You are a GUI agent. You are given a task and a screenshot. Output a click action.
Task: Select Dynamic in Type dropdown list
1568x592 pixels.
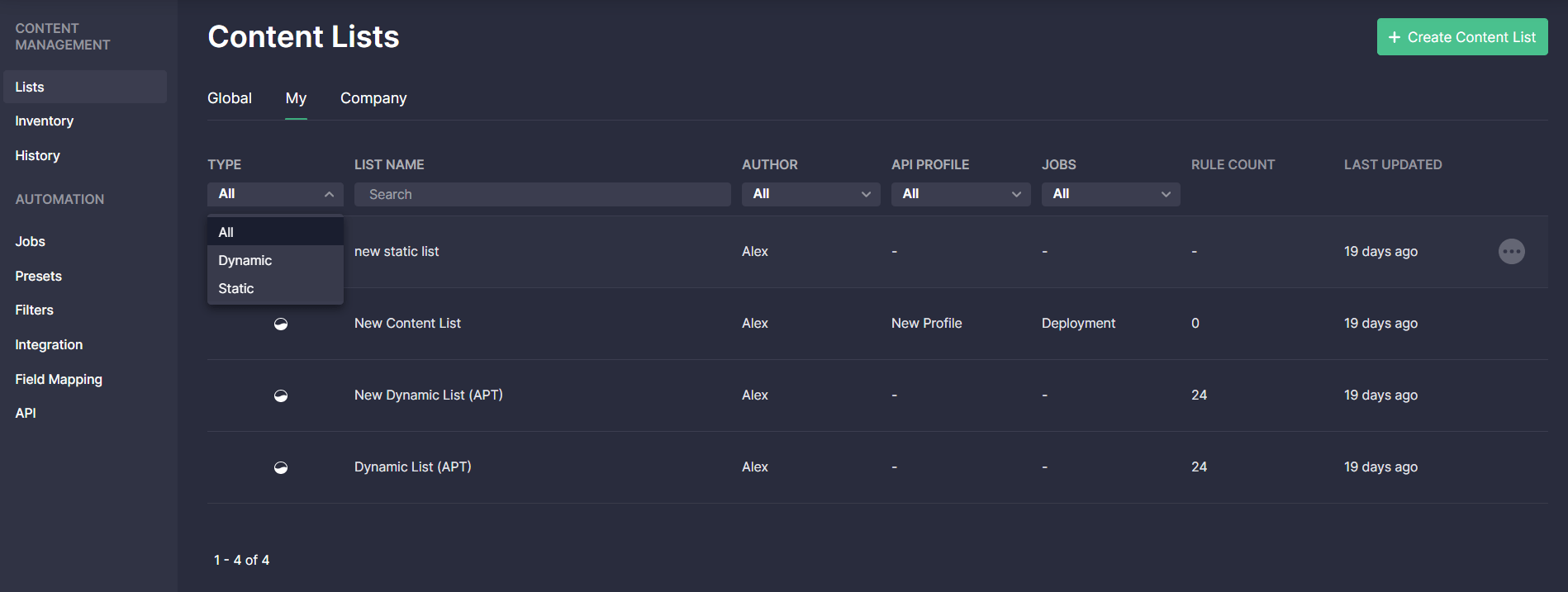pos(245,260)
